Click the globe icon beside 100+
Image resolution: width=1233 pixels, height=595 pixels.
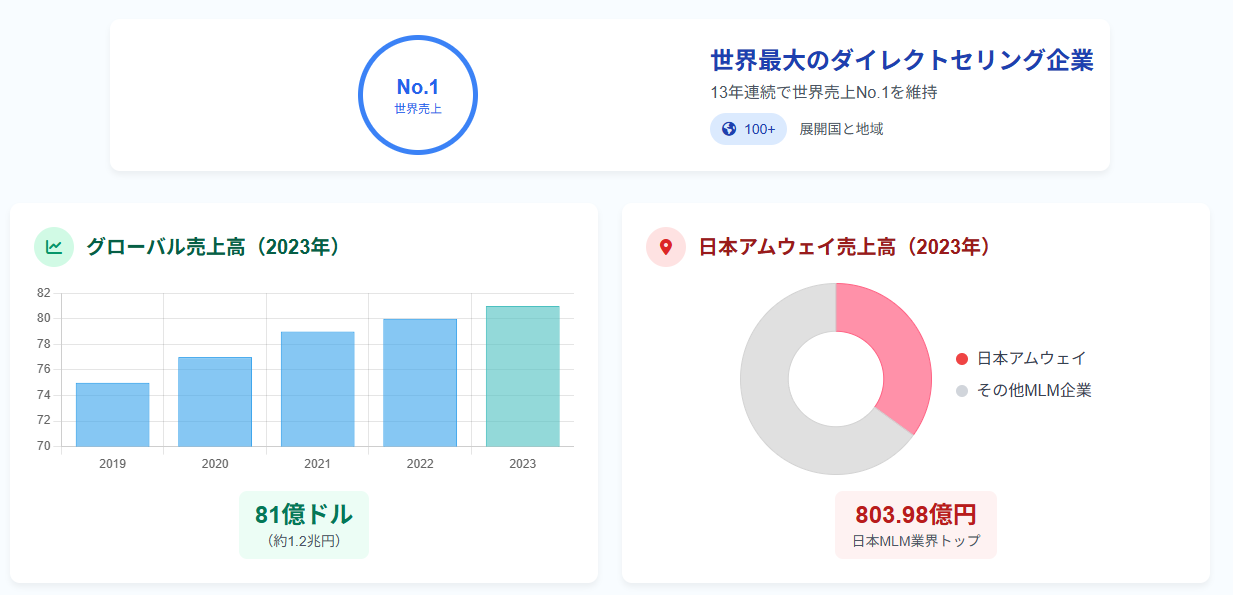pos(729,129)
